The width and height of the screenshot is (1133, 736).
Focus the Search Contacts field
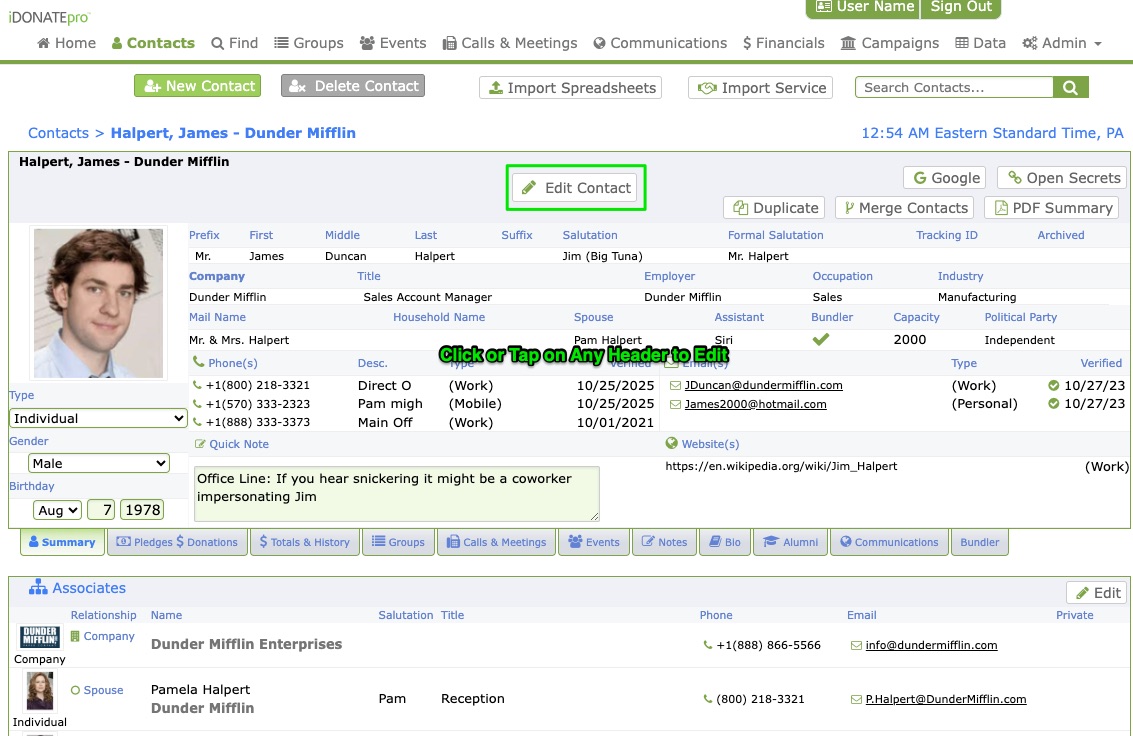954,87
